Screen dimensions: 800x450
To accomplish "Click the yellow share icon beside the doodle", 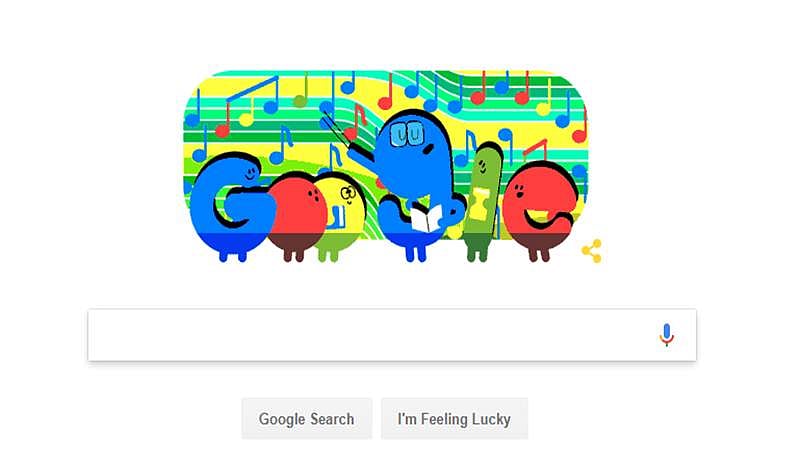I will click(592, 251).
